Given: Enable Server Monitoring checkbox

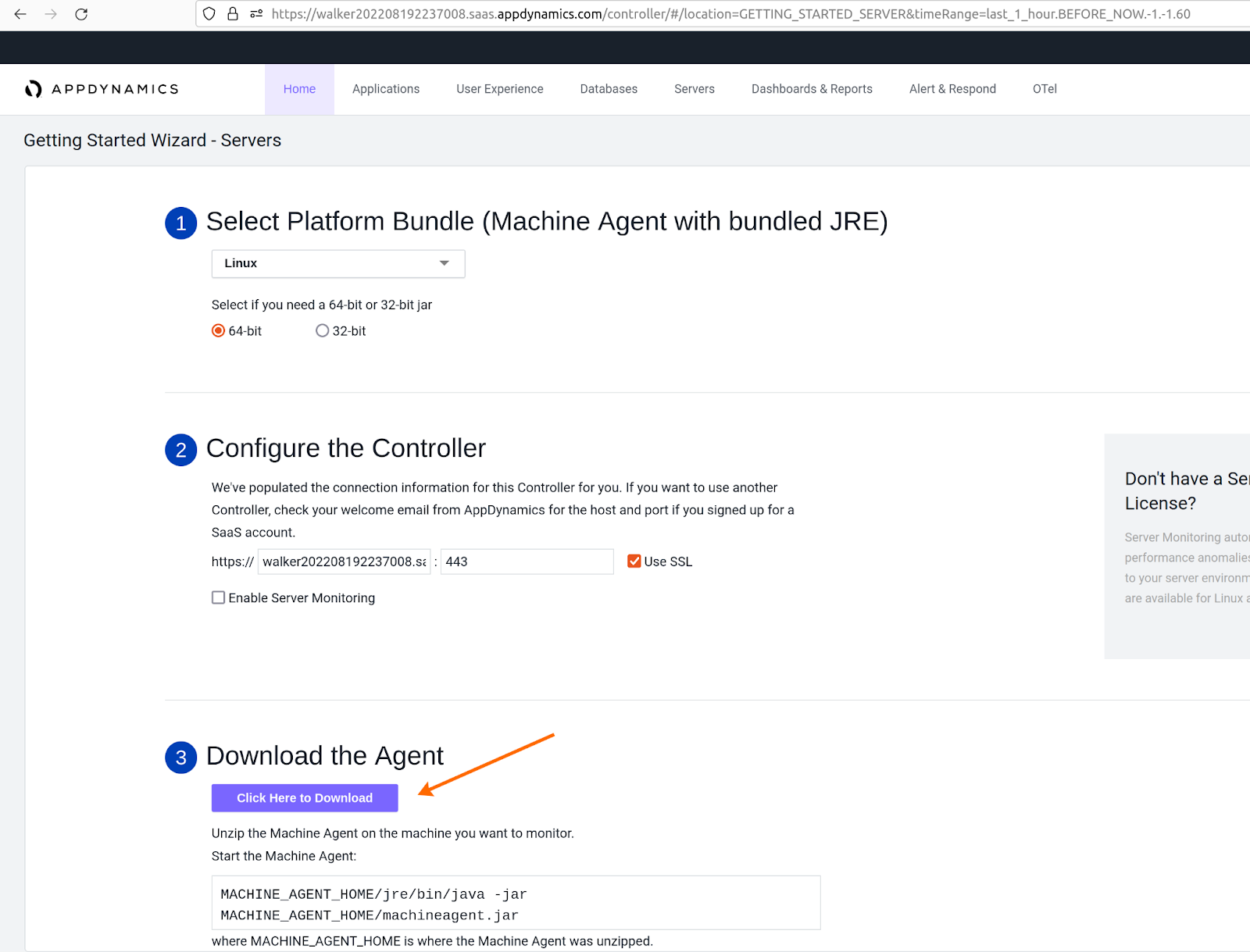Looking at the screenshot, I should point(219,597).
